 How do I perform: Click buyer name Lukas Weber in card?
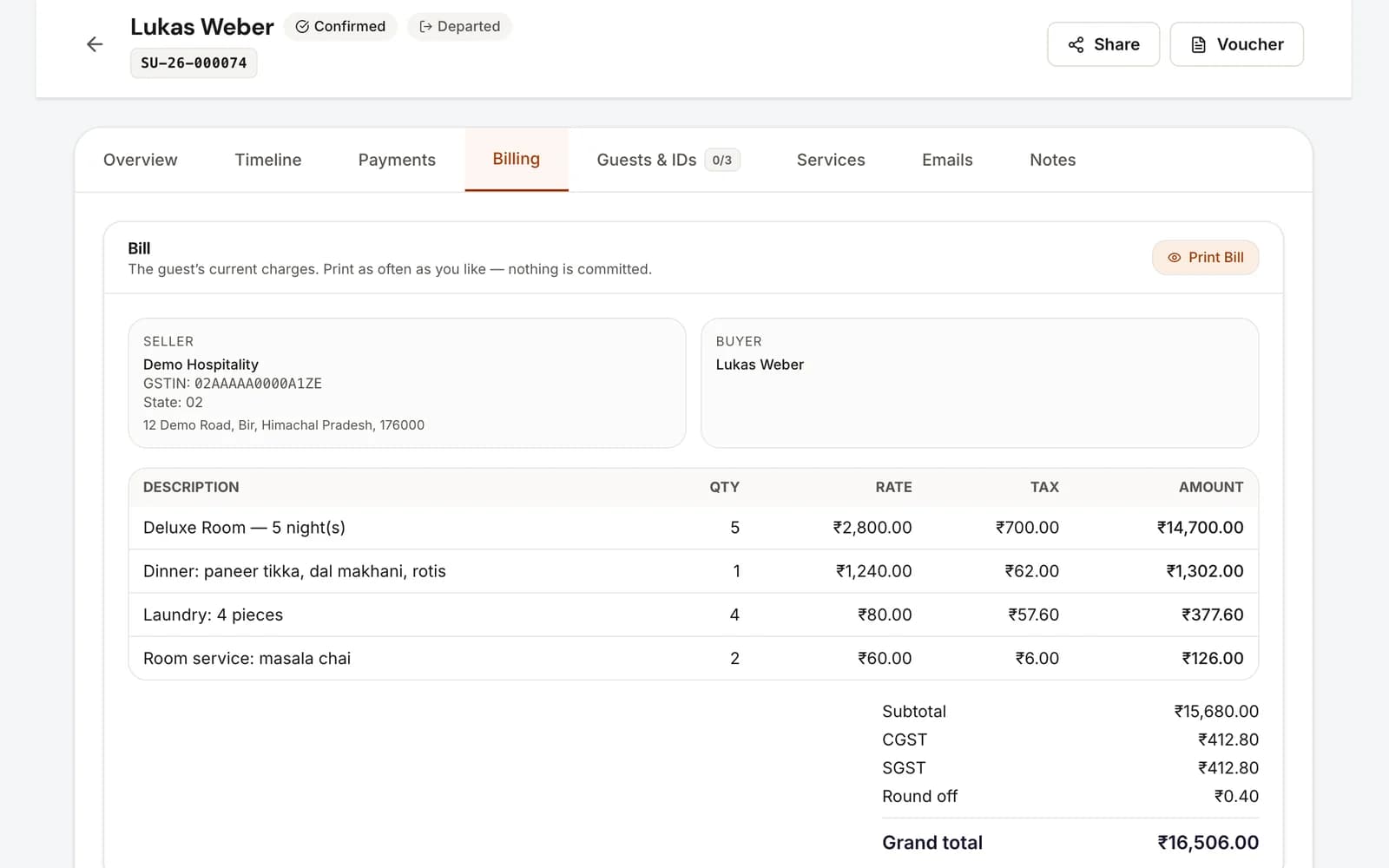[x=760, y=365]
